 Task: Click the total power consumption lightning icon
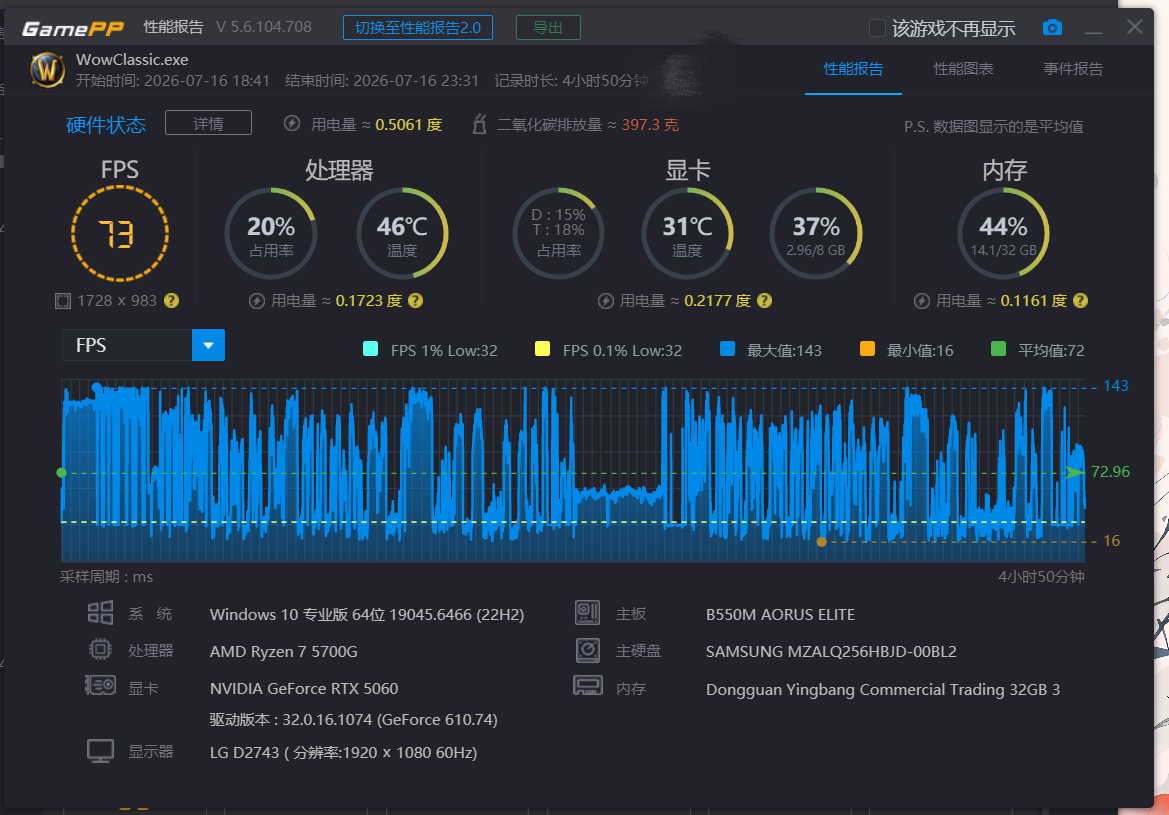[x=292, y=123]
